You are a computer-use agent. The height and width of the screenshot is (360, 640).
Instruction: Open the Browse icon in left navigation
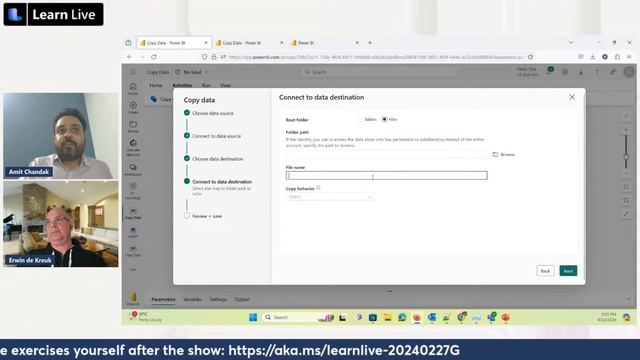(x=133, y=127)
